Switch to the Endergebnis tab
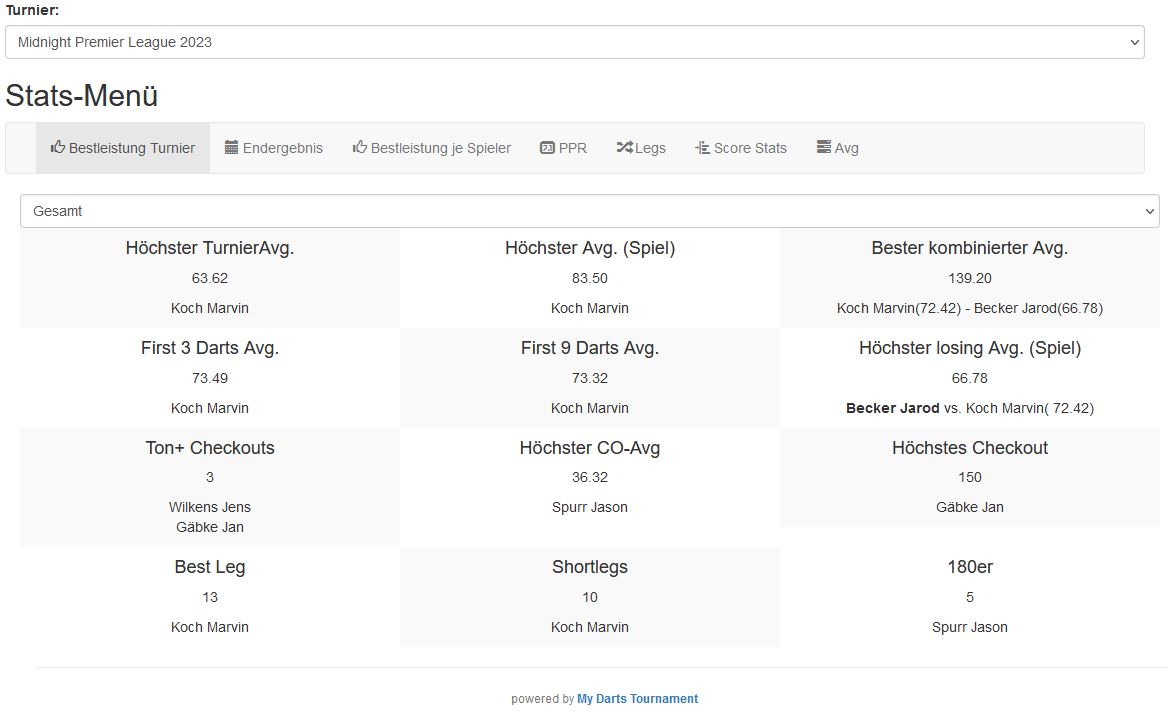Screen dimensions: 1168x713 (283, 148)
